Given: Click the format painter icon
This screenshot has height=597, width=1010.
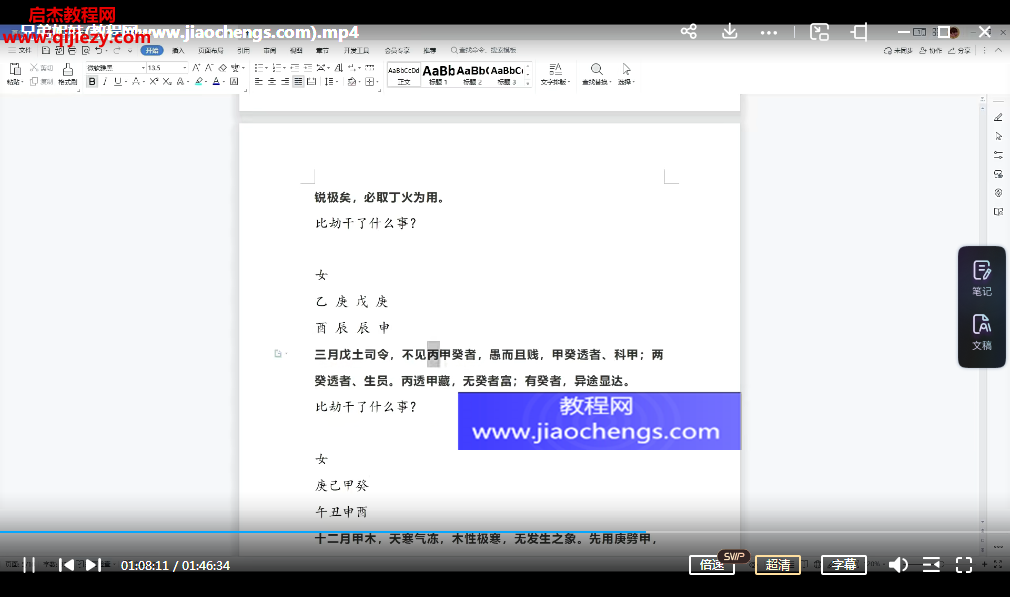Looking at the screenshot, I should [x=68, y=73].
